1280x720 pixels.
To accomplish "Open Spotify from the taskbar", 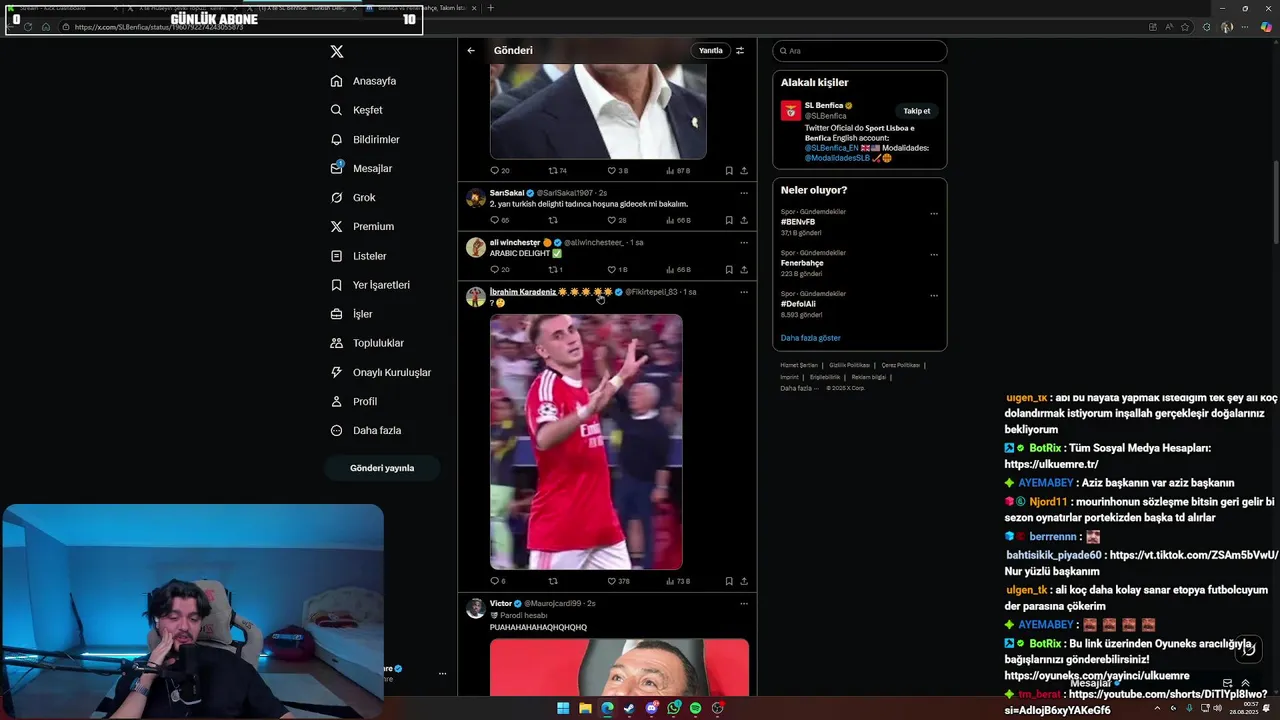I will [x=695, y=708].
